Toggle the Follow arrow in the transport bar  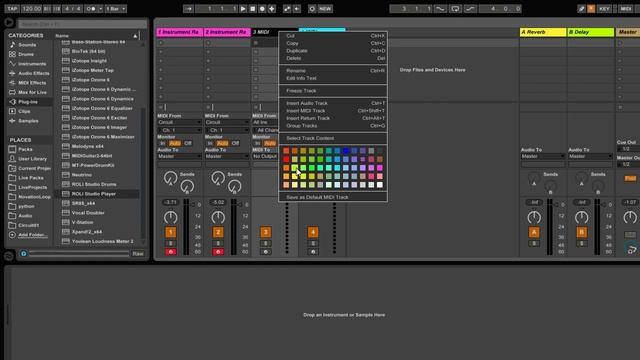pos(188,9)
